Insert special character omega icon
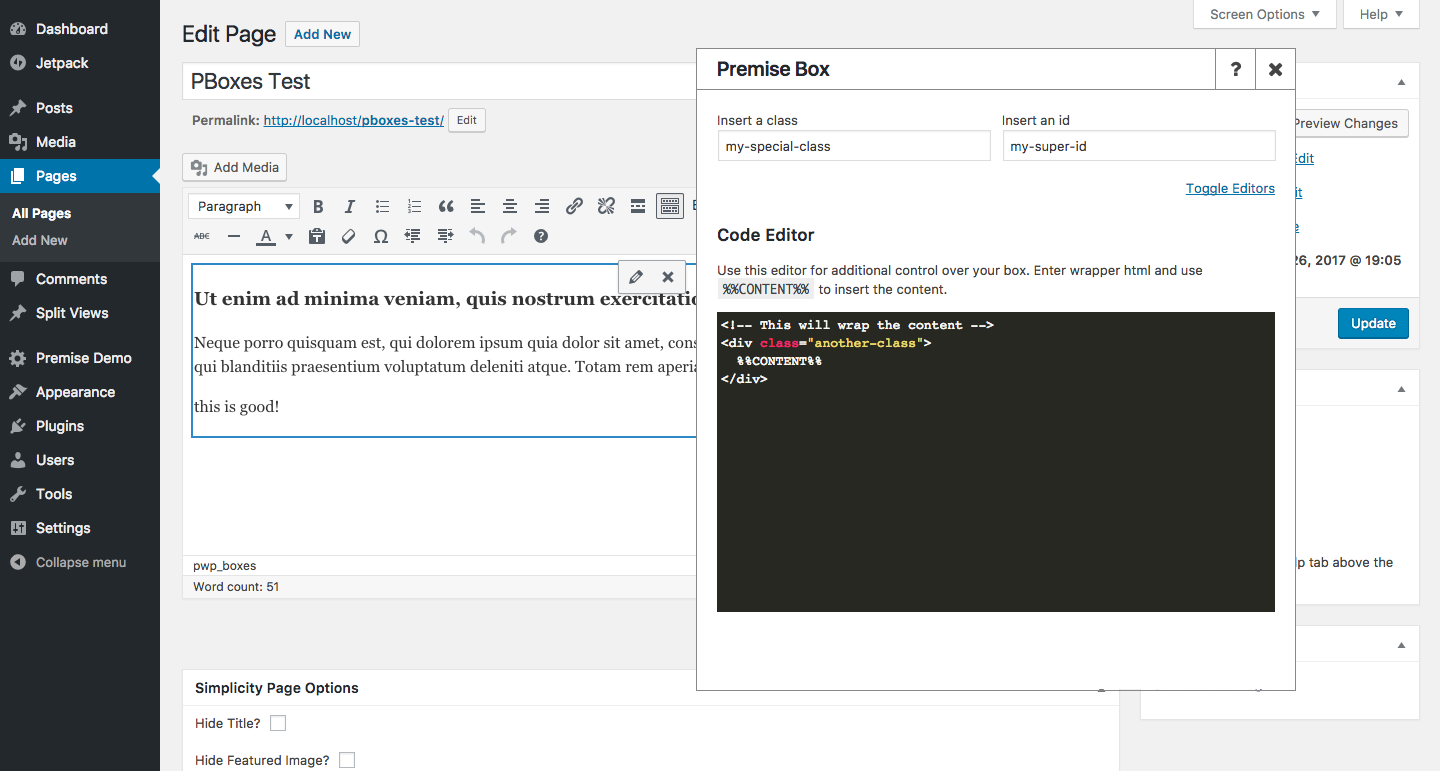1440x771 pixels. 380,236
